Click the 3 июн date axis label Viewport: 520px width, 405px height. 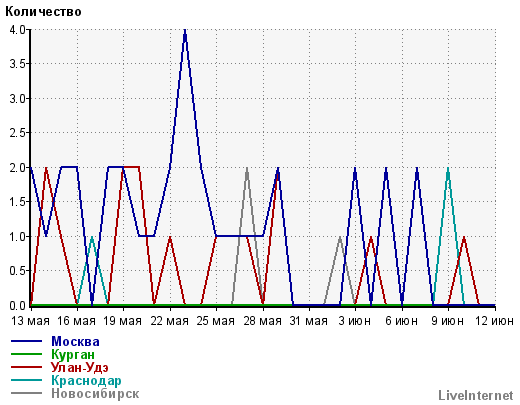[355, 321]
